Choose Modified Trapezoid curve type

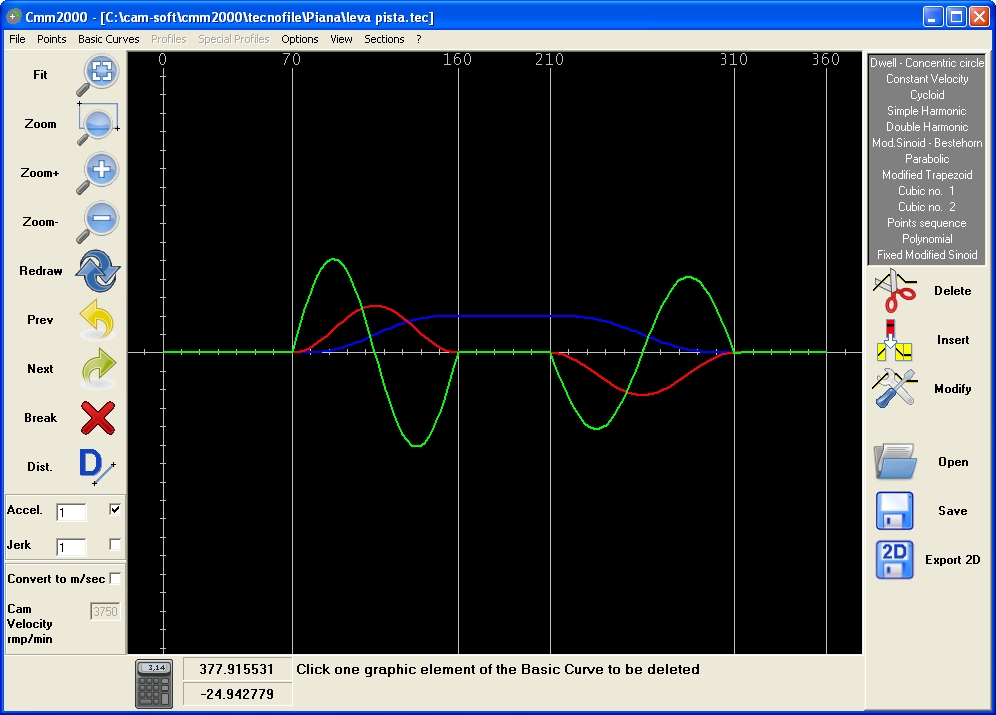927,175
